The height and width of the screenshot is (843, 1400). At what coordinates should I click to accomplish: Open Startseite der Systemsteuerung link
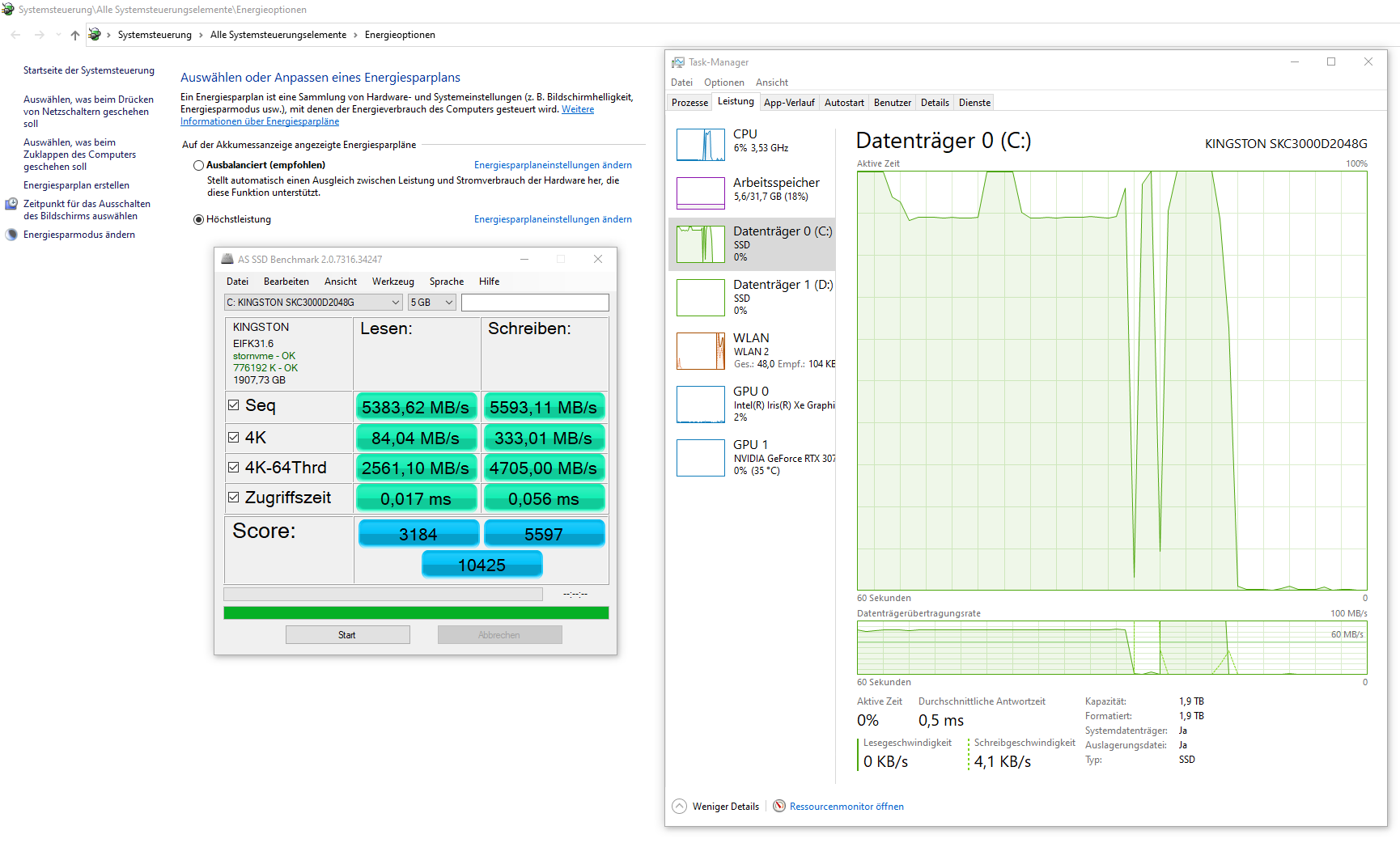pos(88,70)
